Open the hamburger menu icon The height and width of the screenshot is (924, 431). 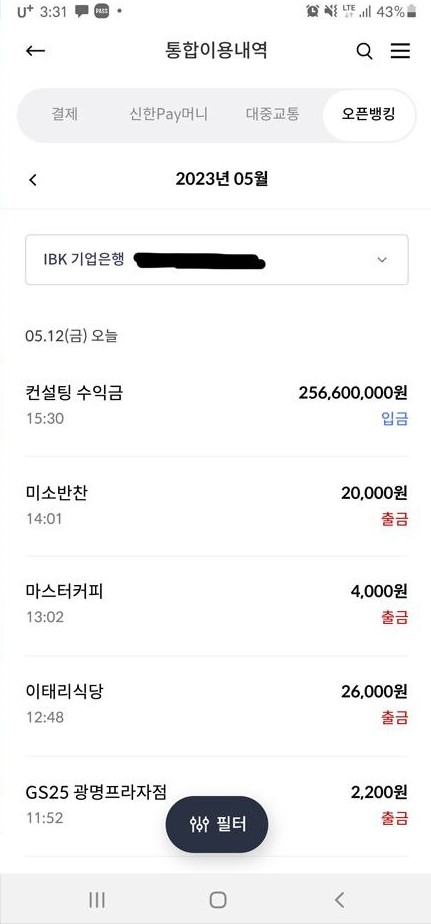[400, 51]
